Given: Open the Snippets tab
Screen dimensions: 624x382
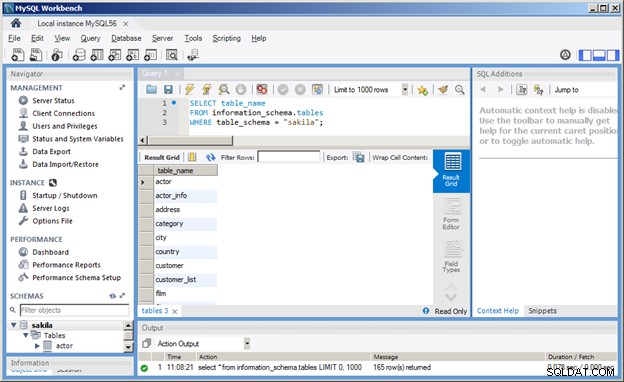Looking at the screenshot, I should click(542, 311).
